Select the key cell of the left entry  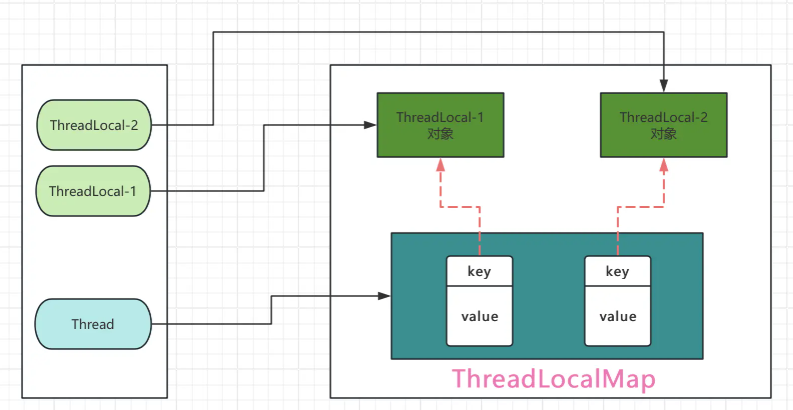479,271
